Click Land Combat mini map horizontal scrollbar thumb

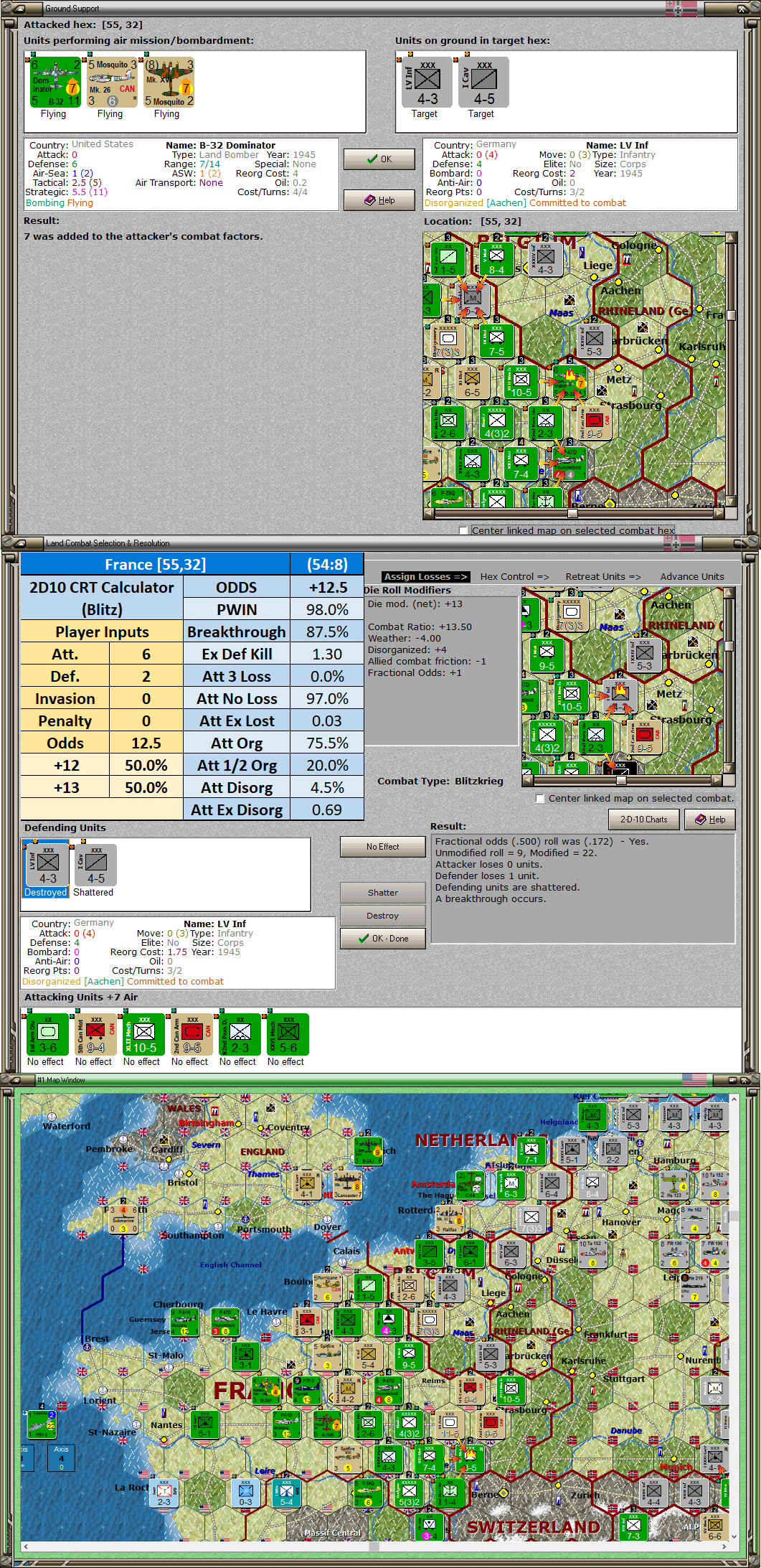pos(621,780)
